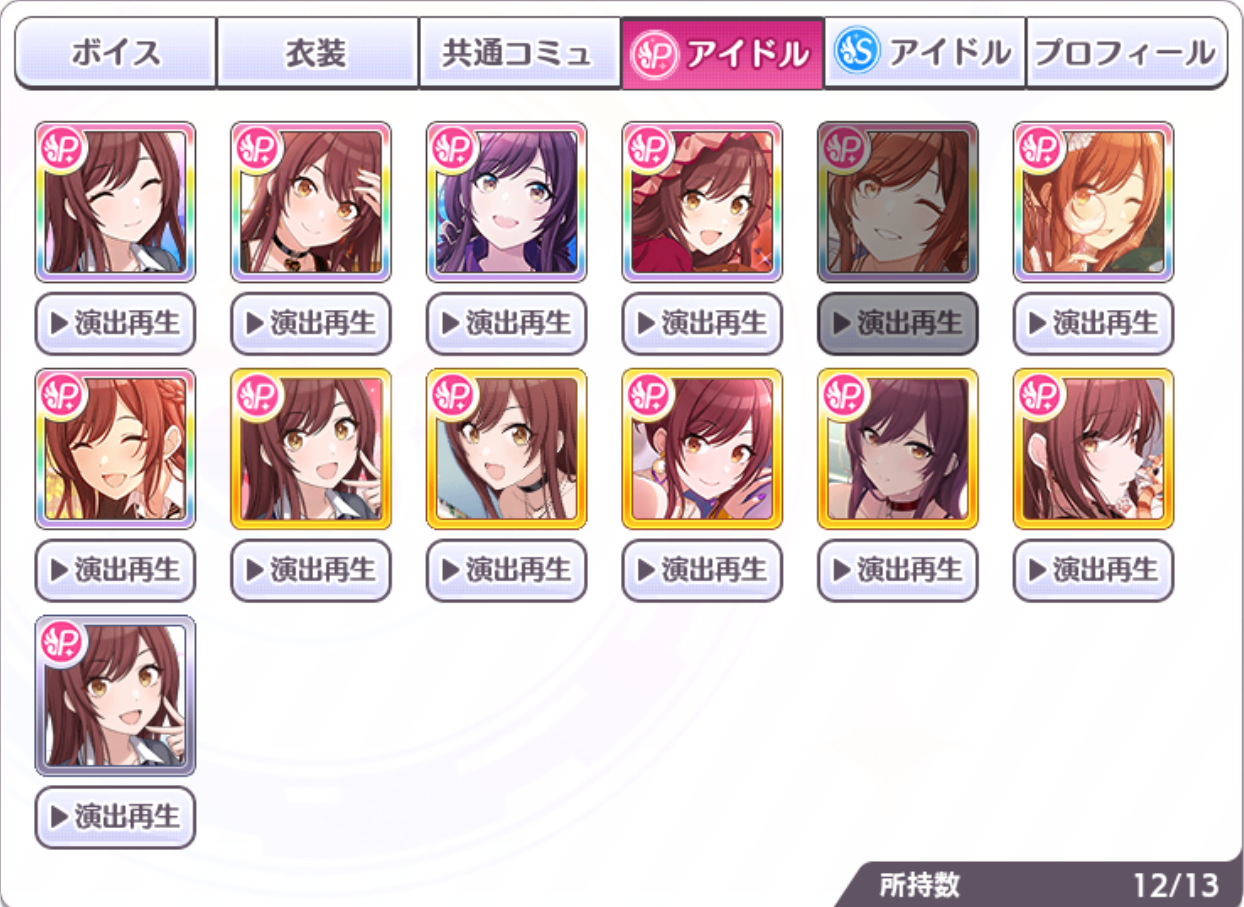Screen dimensions: 1244x907
Task: Play 演出再生 under the laughing braided-hair idol
Action: click(115, 570)
